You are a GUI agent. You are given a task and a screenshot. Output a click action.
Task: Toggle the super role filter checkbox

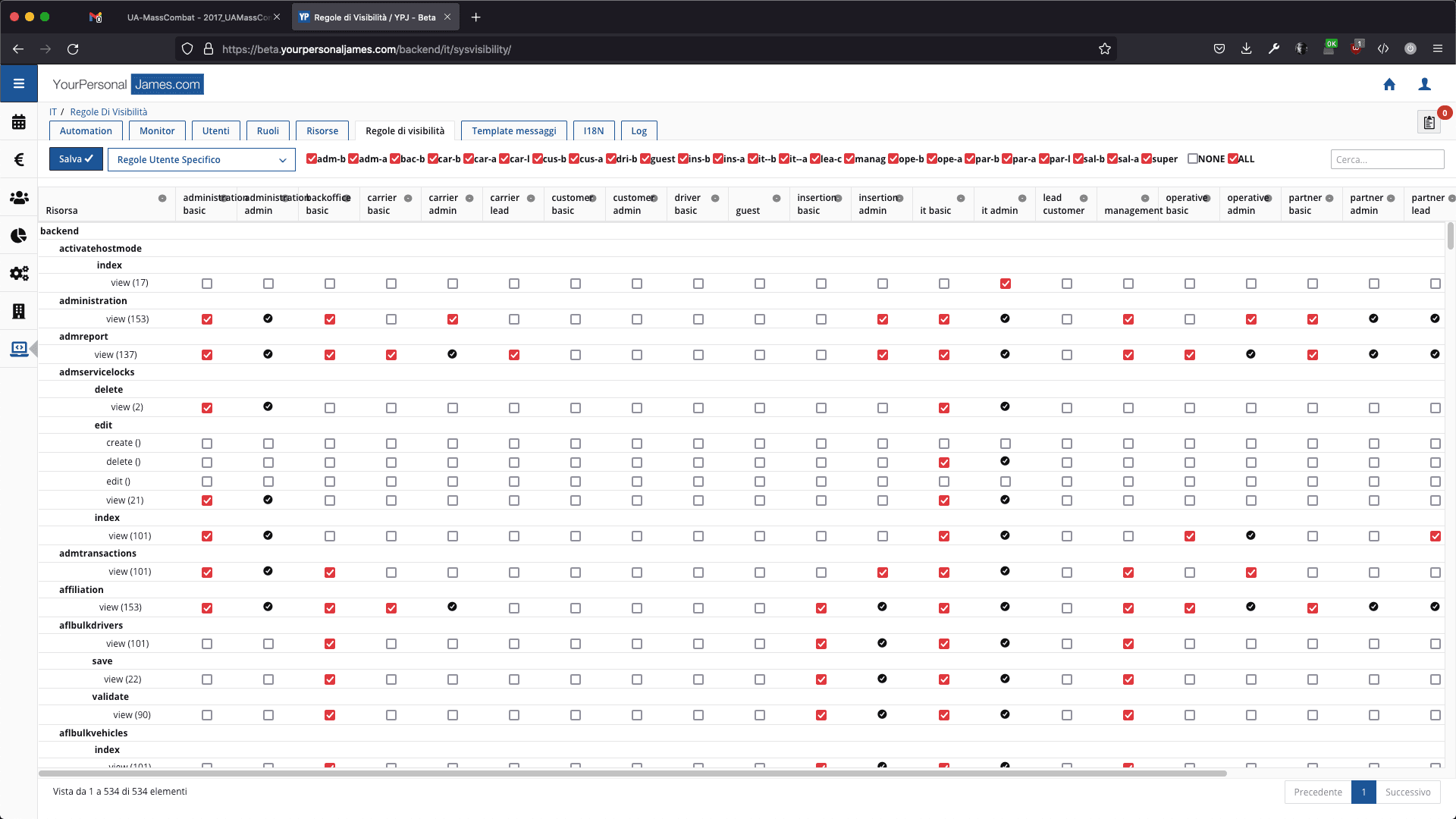[x=1147, y=159]
